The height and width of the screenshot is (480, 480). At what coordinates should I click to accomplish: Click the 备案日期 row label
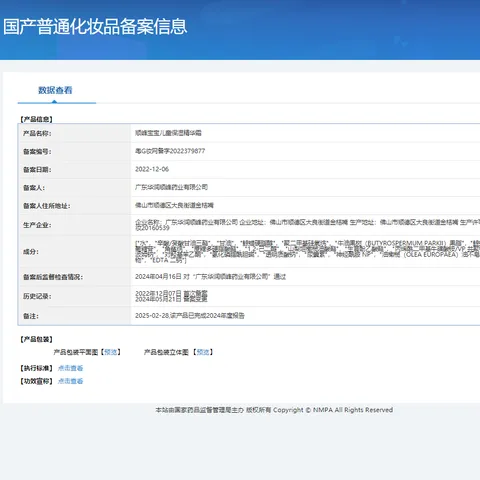click(x=37, y=170)
